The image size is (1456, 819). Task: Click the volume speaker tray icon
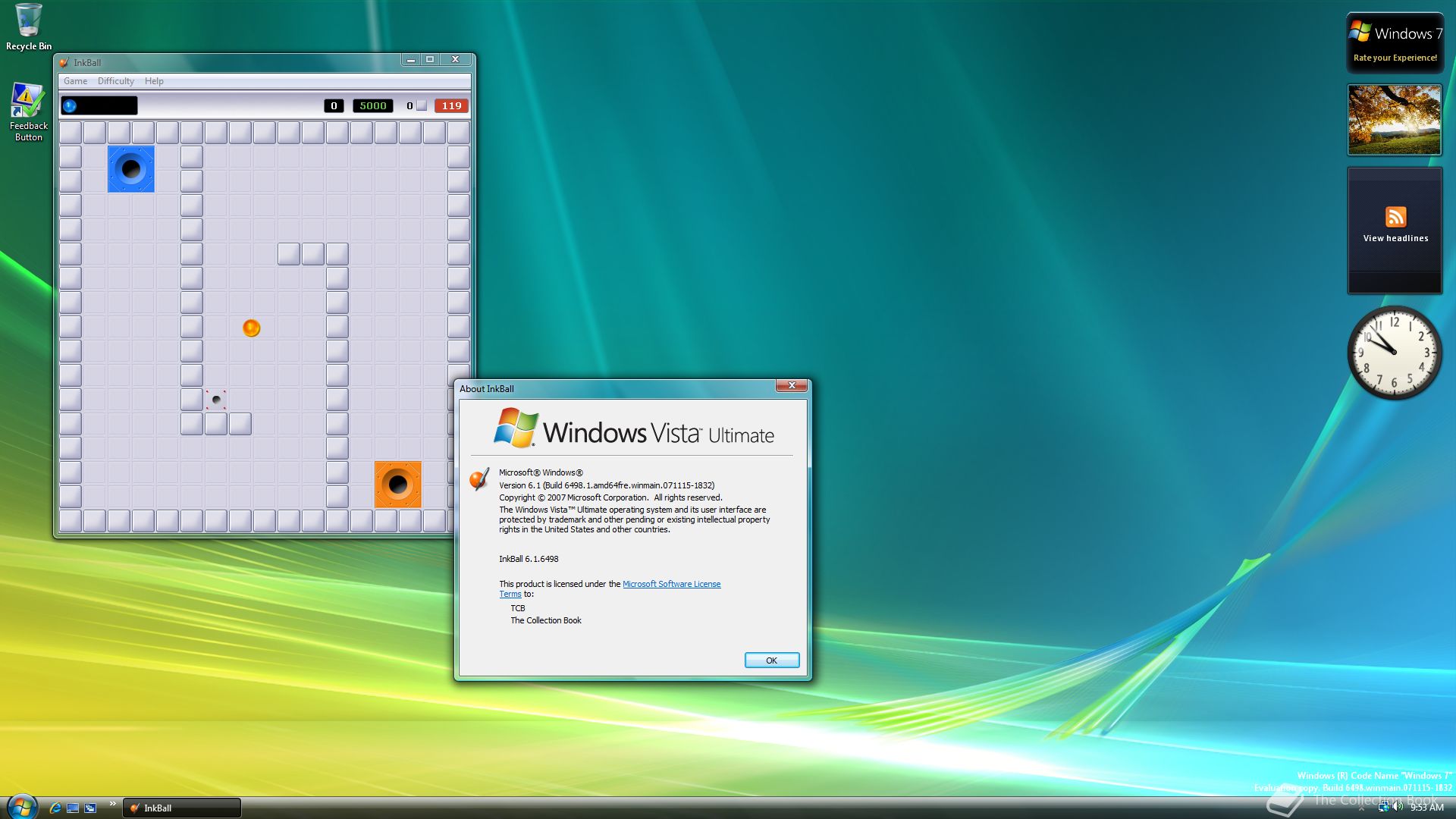coord(1397,807)
